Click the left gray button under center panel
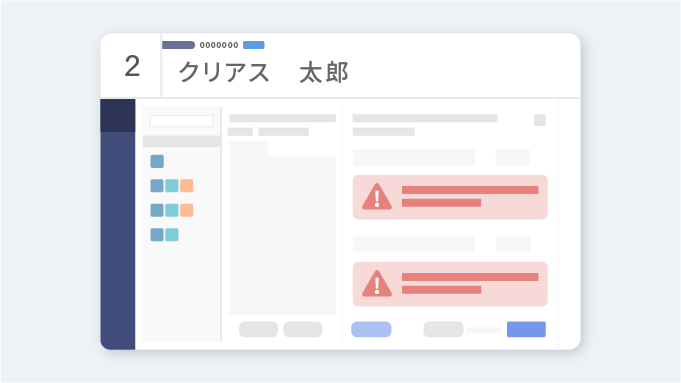Image resolution: width=681 pixels, height=383 pixels. [x=258, y=329]
